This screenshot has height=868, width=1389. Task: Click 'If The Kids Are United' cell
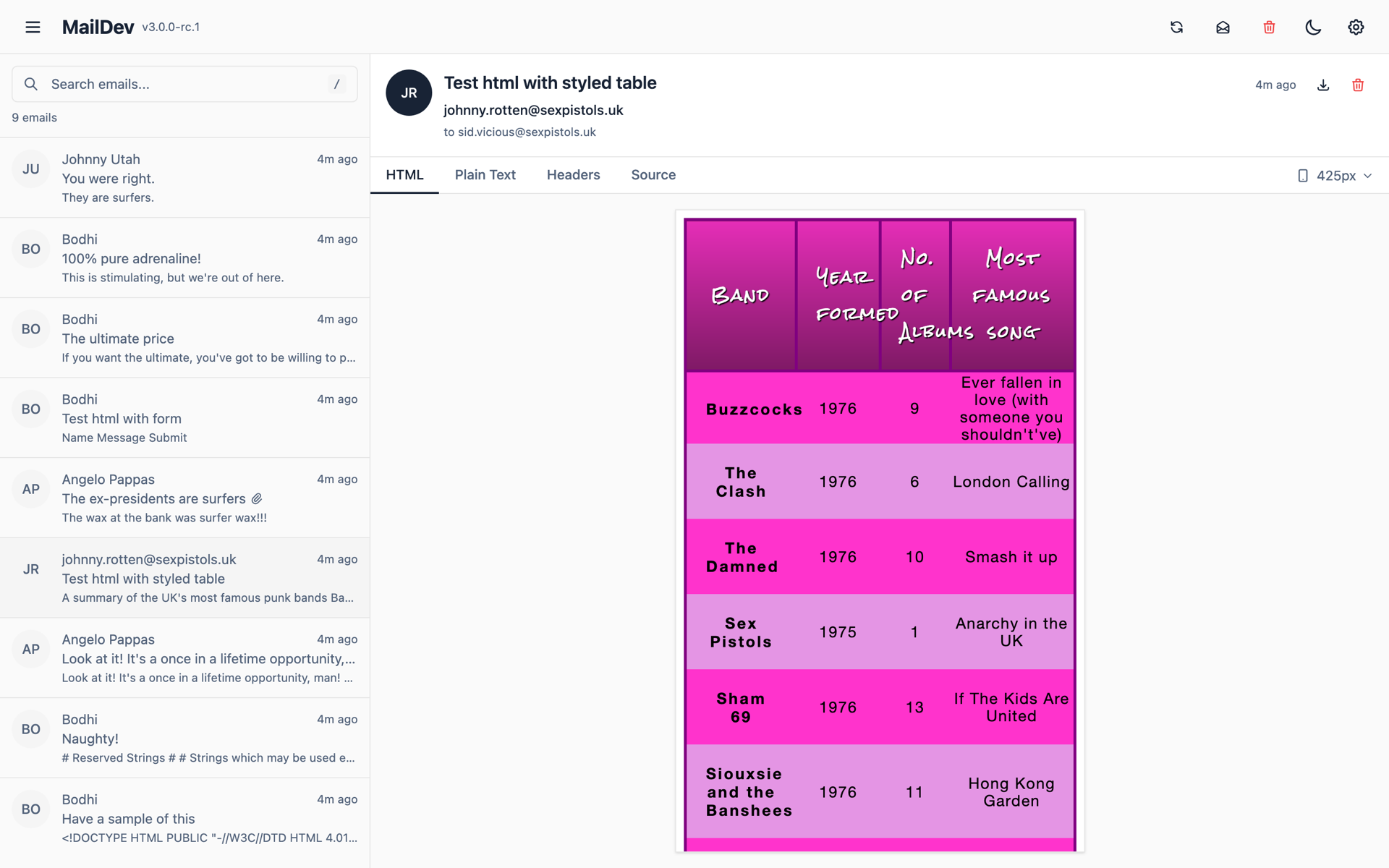point(1011,707)
